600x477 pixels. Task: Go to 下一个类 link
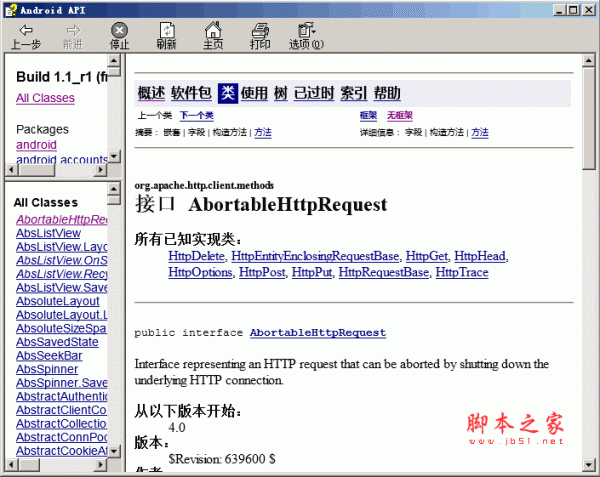tap(197, 115)
